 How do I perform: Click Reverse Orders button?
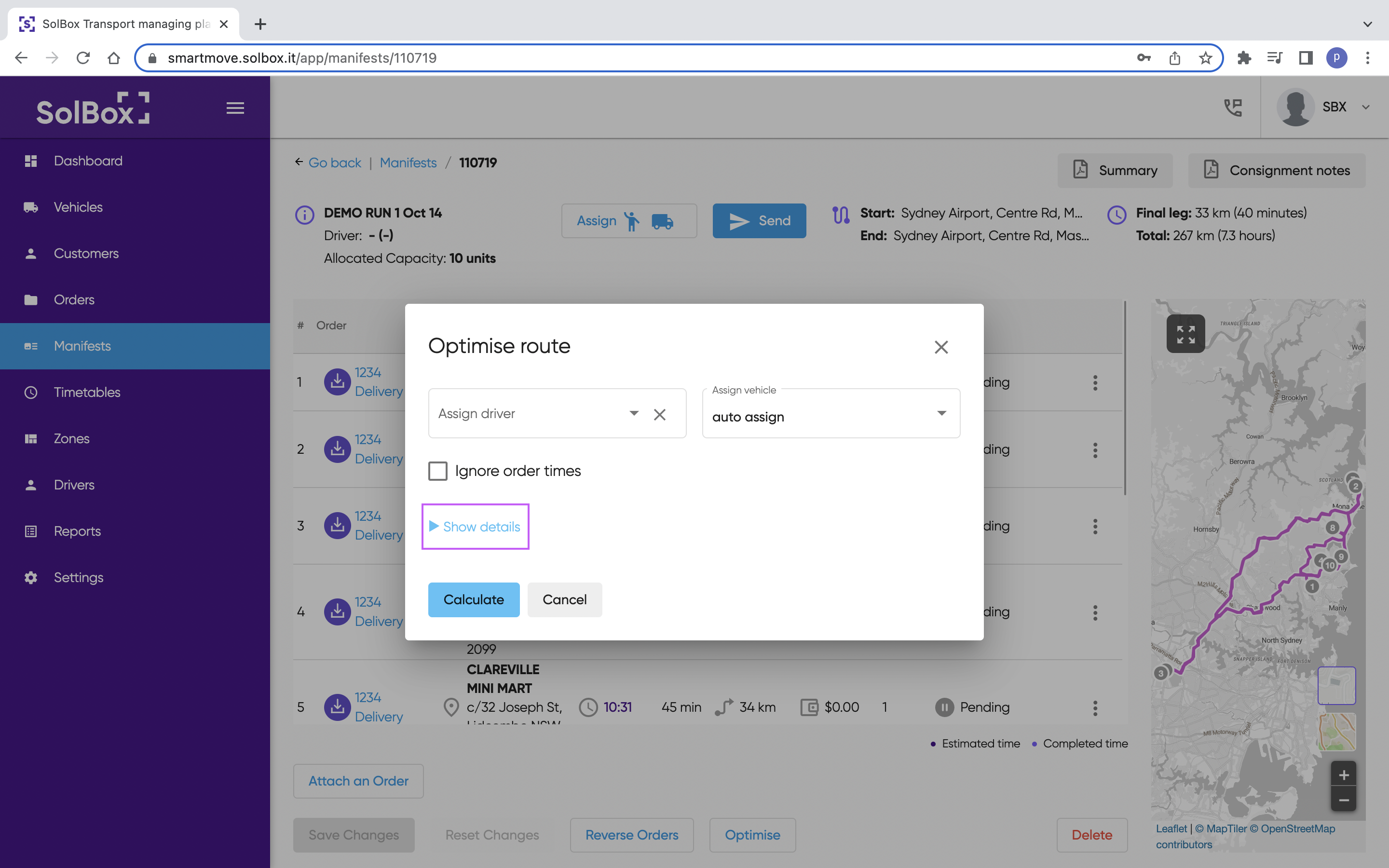click(631, 835)
